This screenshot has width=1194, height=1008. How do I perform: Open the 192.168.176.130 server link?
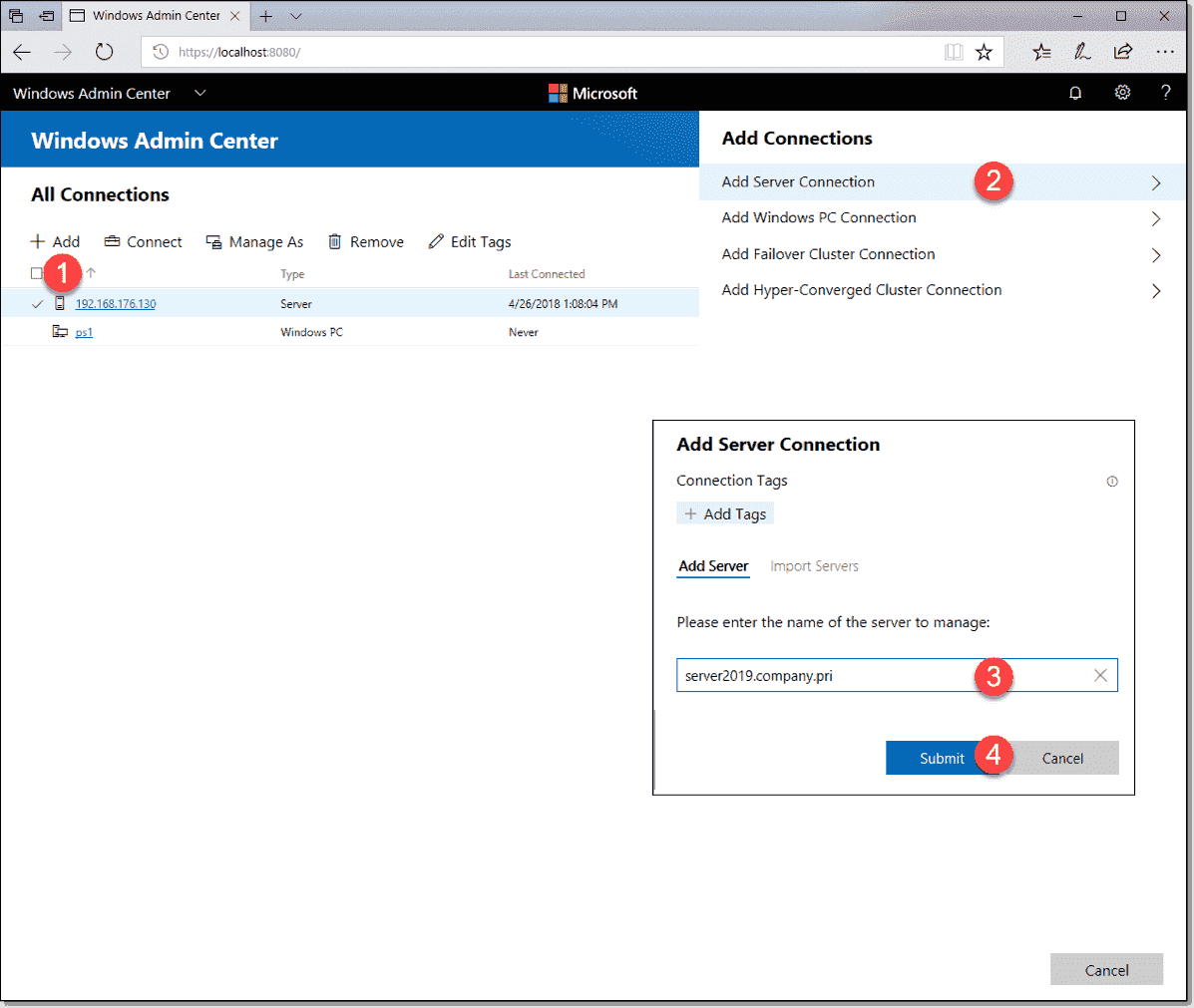tap(115, 303)
